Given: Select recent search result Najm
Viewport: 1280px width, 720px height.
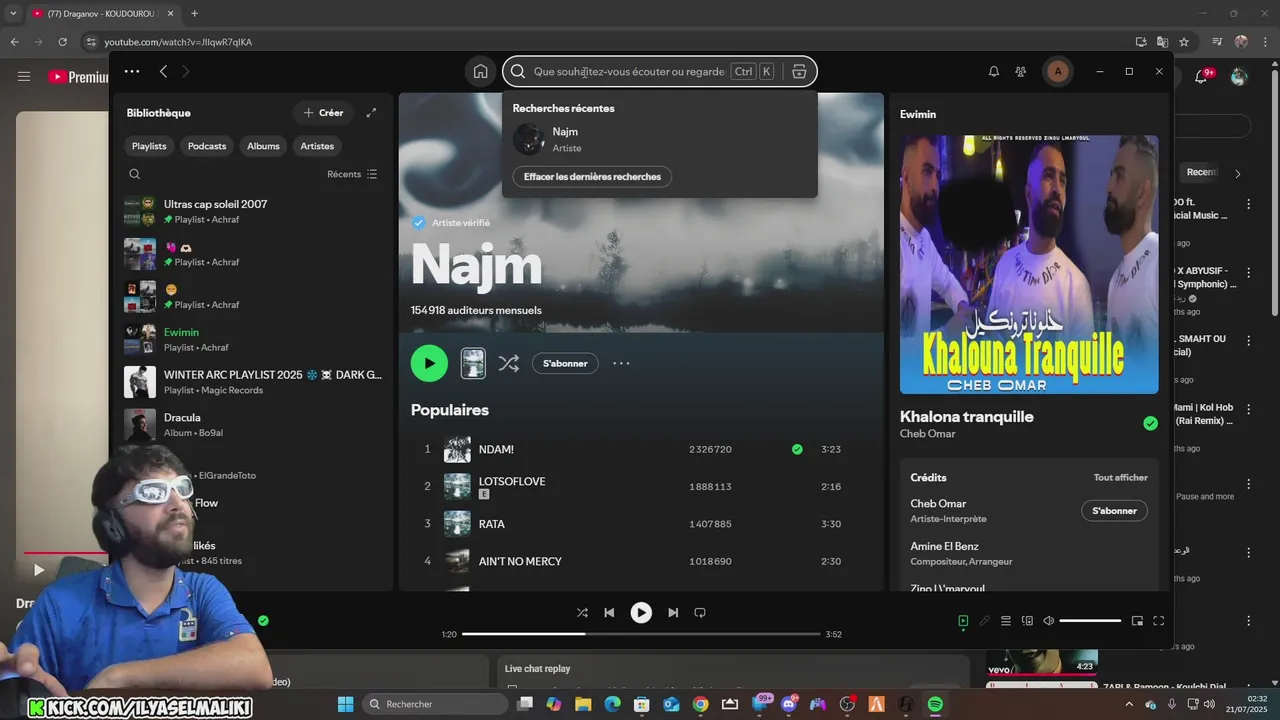Looking at the screenshot, I should click(659, 139).
